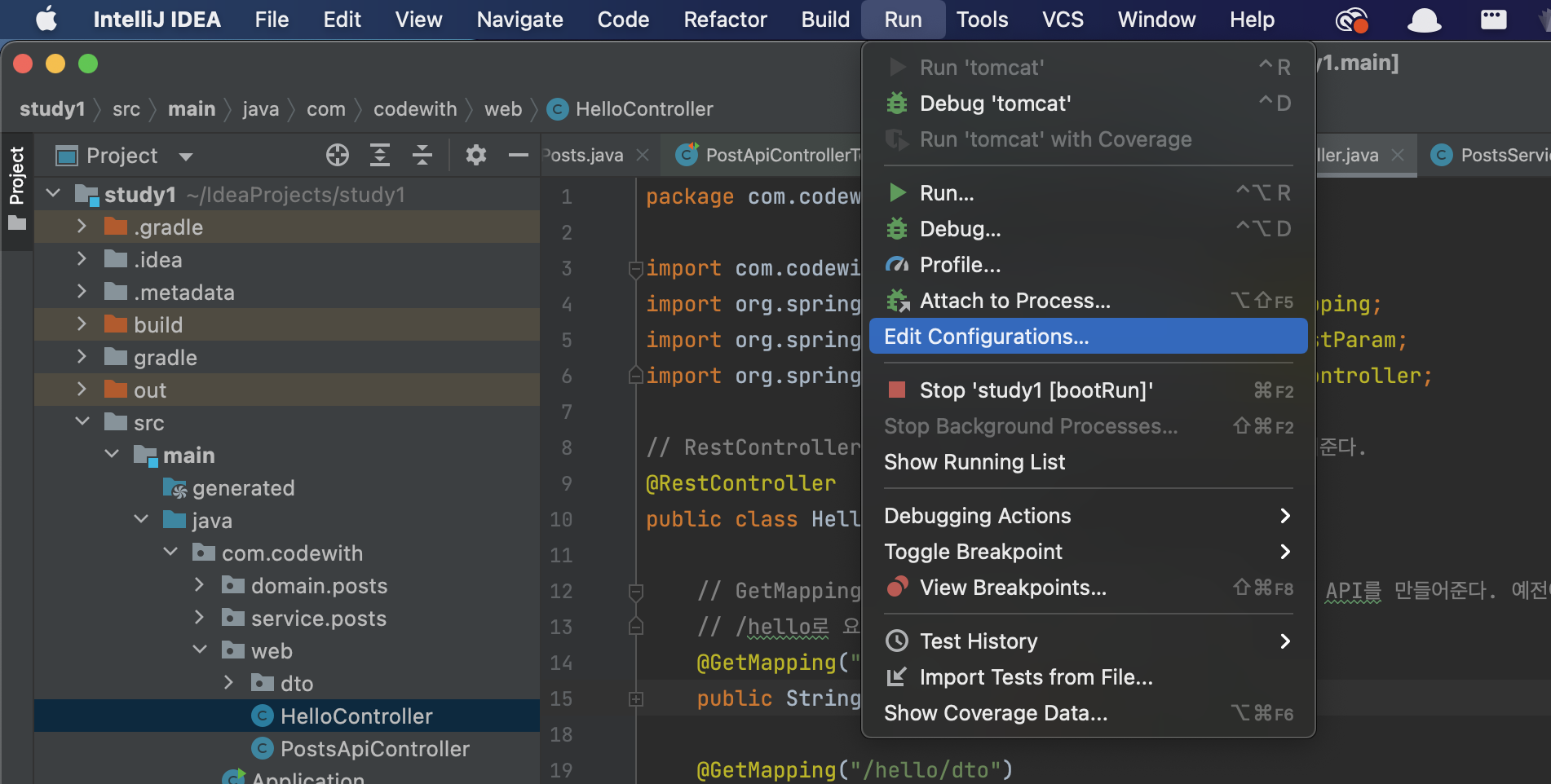Collapse the web package
This screenshot has width=1551, height=784.
200,650
